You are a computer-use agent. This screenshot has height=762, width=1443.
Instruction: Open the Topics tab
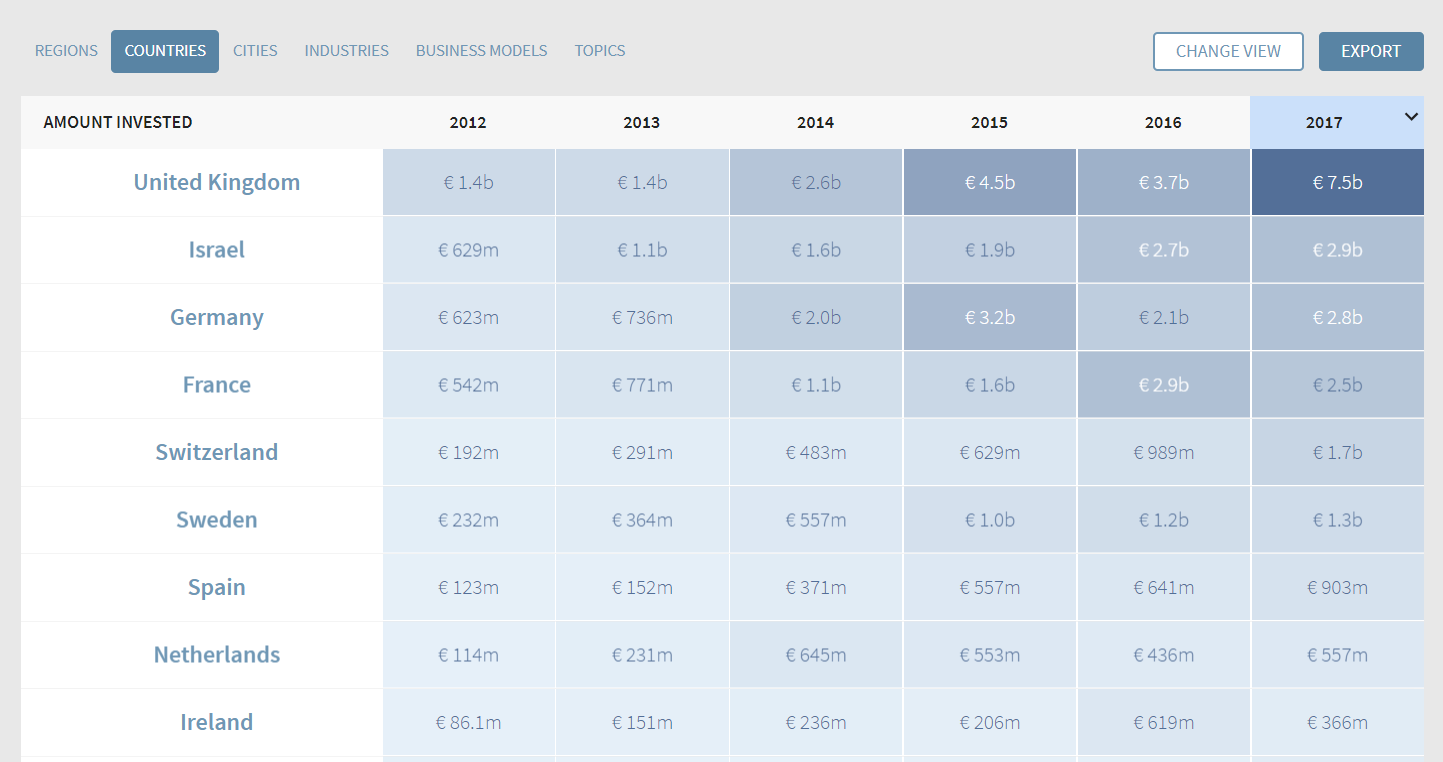point(599,51)
